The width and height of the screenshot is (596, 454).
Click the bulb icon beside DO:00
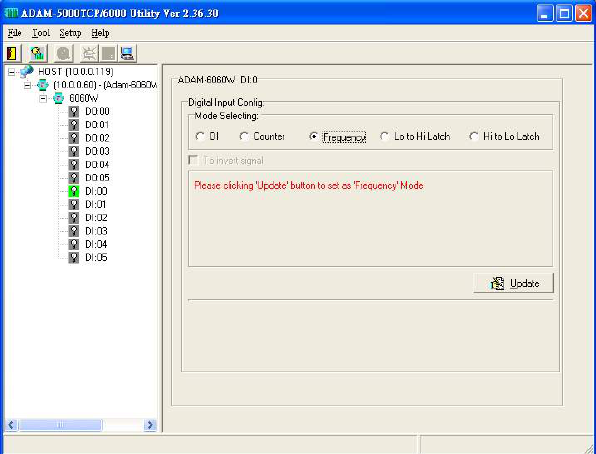point(74,111)
